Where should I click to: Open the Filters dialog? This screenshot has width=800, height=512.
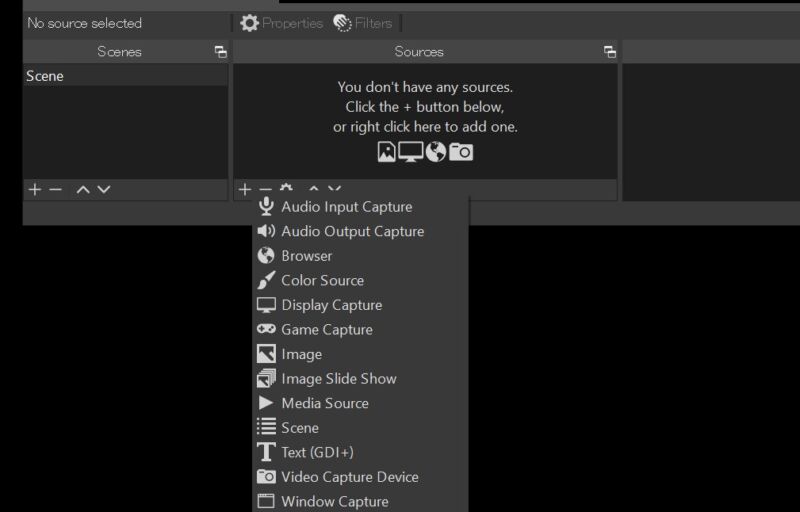click(362, 23)
